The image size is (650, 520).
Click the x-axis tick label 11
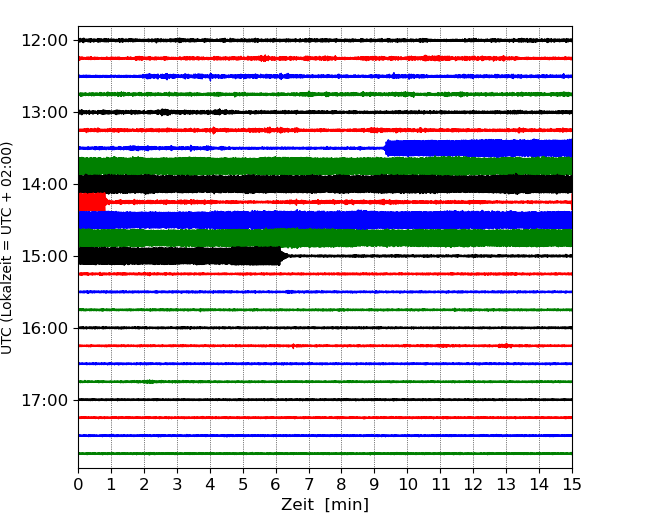coord(441,484)
